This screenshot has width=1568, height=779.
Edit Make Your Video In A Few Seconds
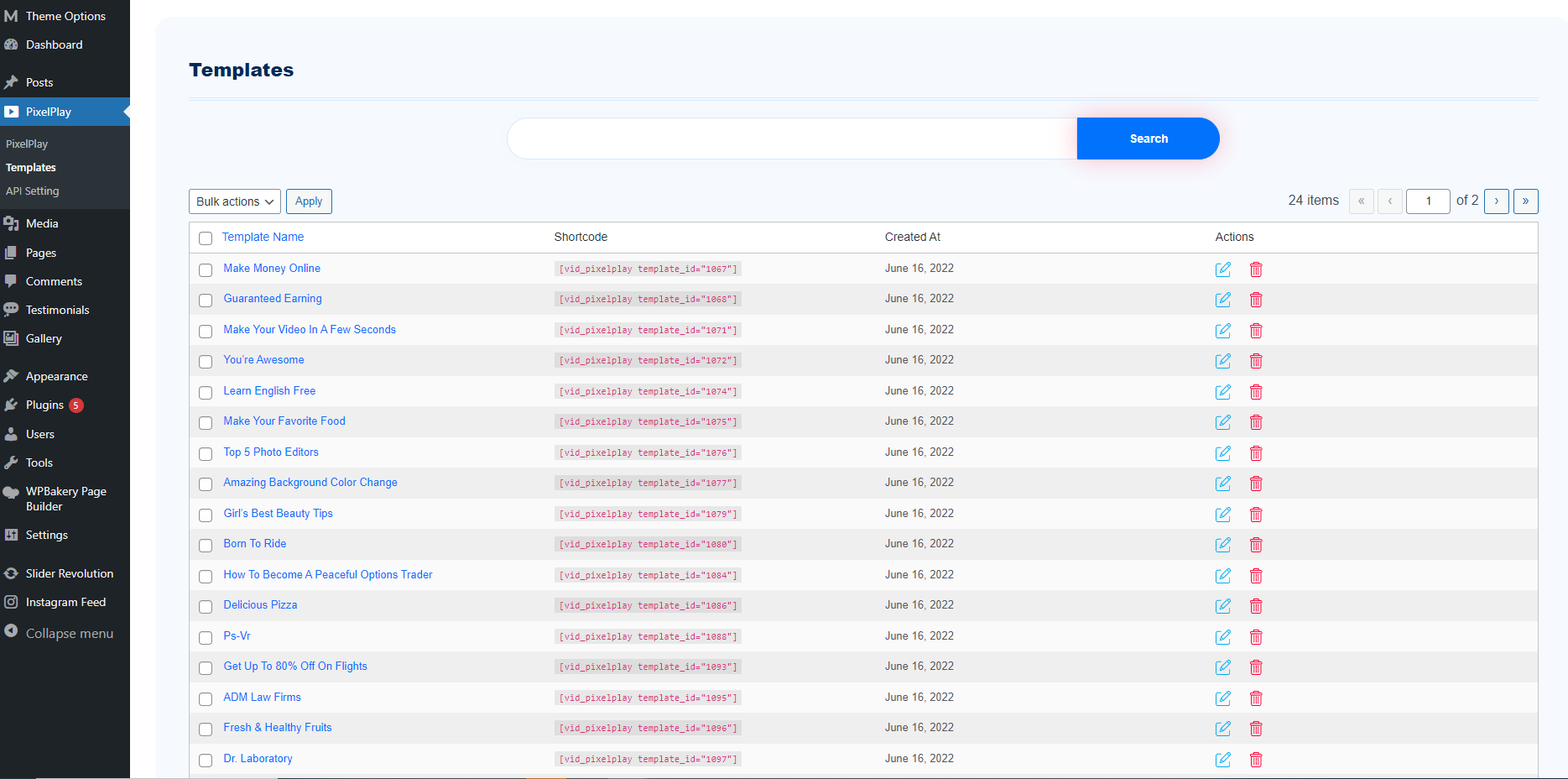point(1223,331)
